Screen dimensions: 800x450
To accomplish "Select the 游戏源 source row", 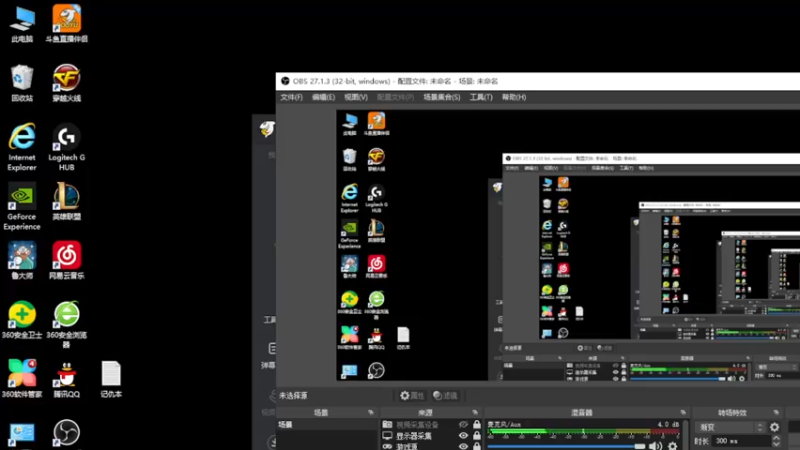I will click(x=431, y=446).
